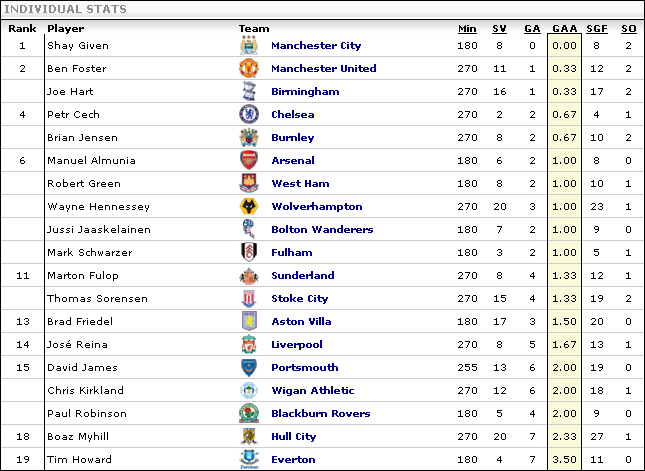Sort table by Min column header
The image size is (645, 471).
pyautogui.click(x=467, y=29)
